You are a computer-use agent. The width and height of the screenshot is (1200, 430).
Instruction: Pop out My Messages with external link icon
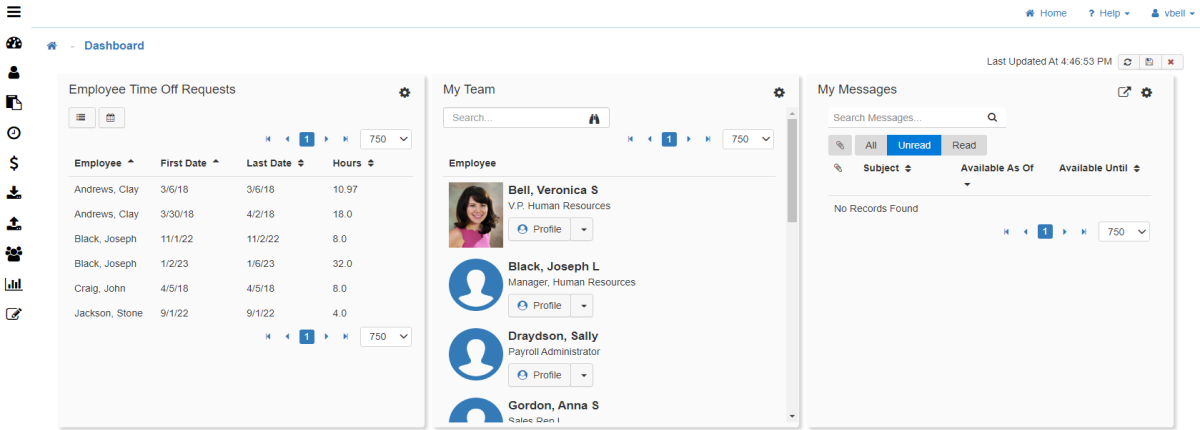(x=1124, y=92)
